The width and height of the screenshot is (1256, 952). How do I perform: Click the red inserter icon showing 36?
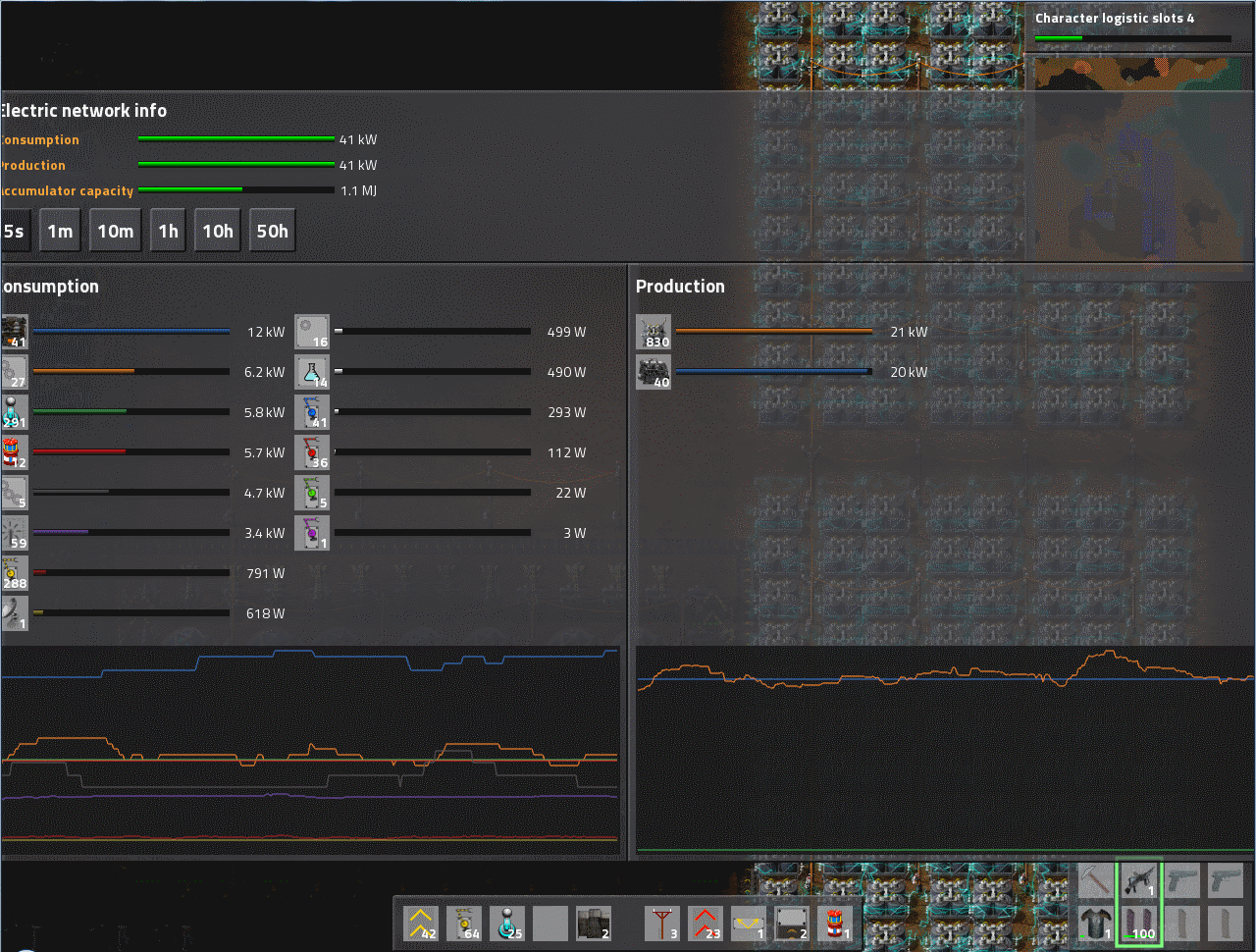pyautogui.click(x=312, y=452)
